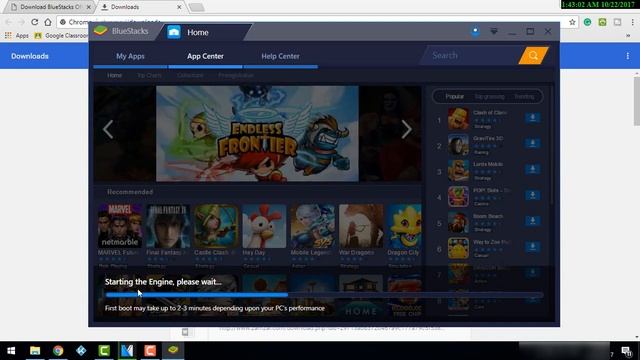This screenshot has height=360, width=640.
Task: Open the Help Center tab
Action: tap(280, 56)
